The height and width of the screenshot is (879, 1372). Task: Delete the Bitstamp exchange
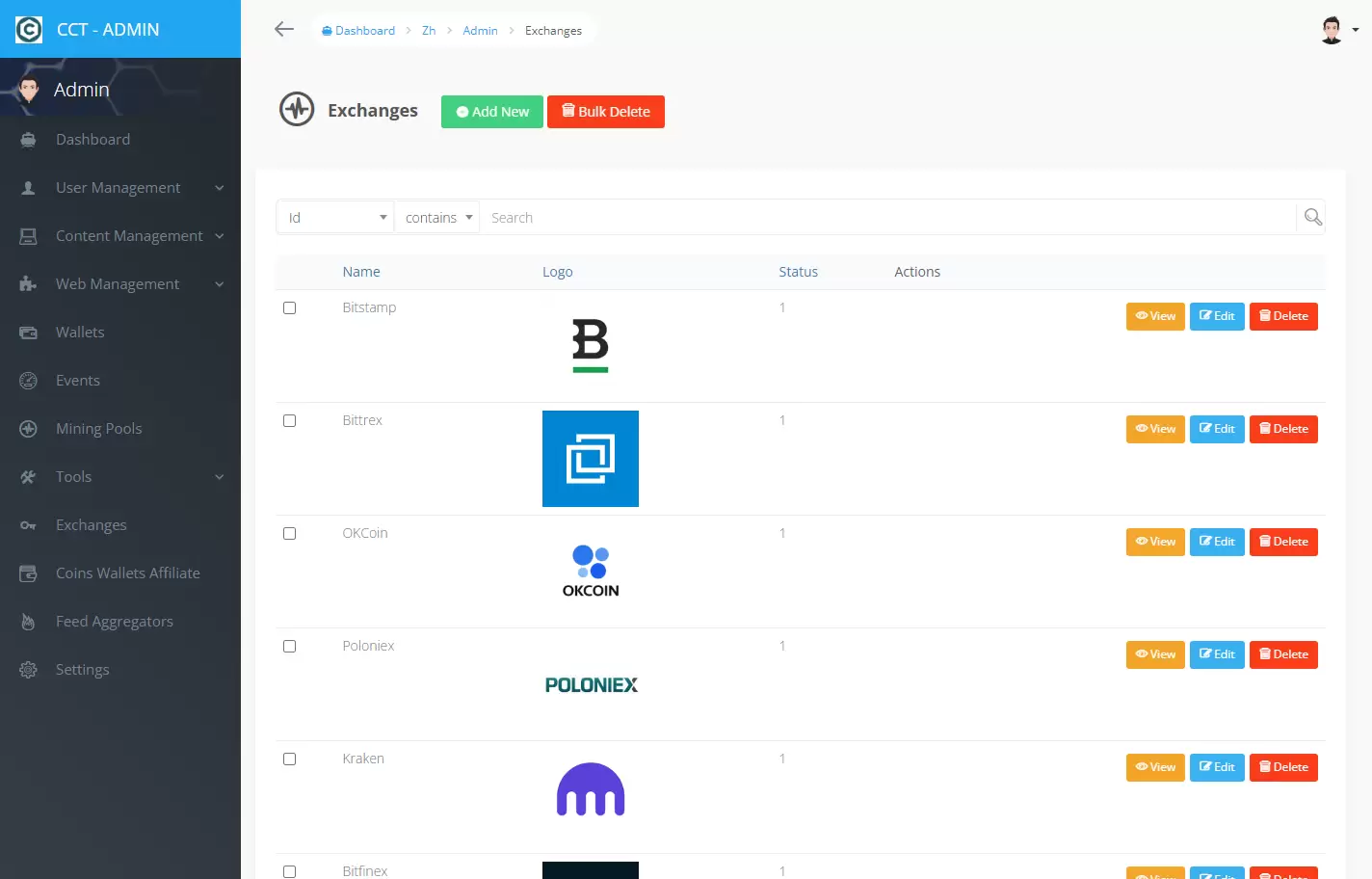[x=1283, y=316]
